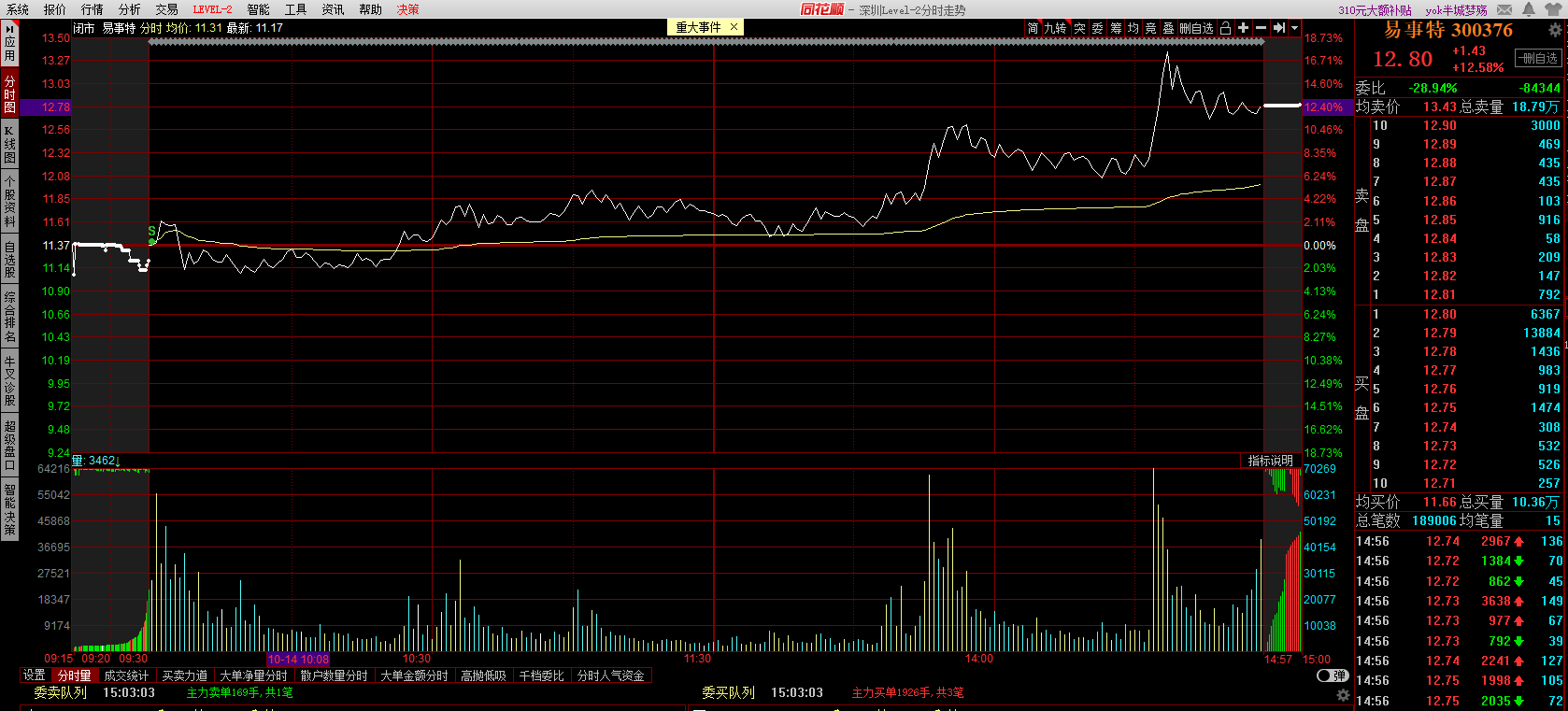The width and height of the screenshot is (1568, 711).
Task: Expand the chart toolbar dropdown arrow
Action: (1294, 28)
